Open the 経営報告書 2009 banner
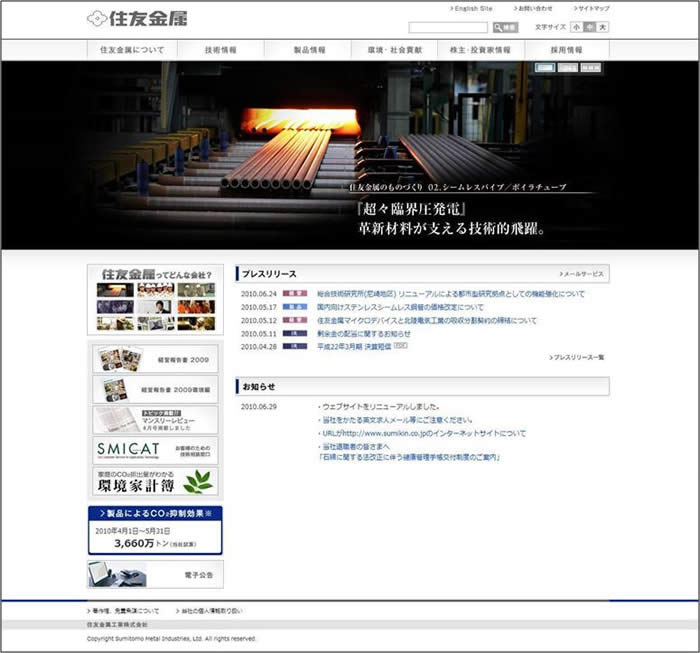 (155, 359)
